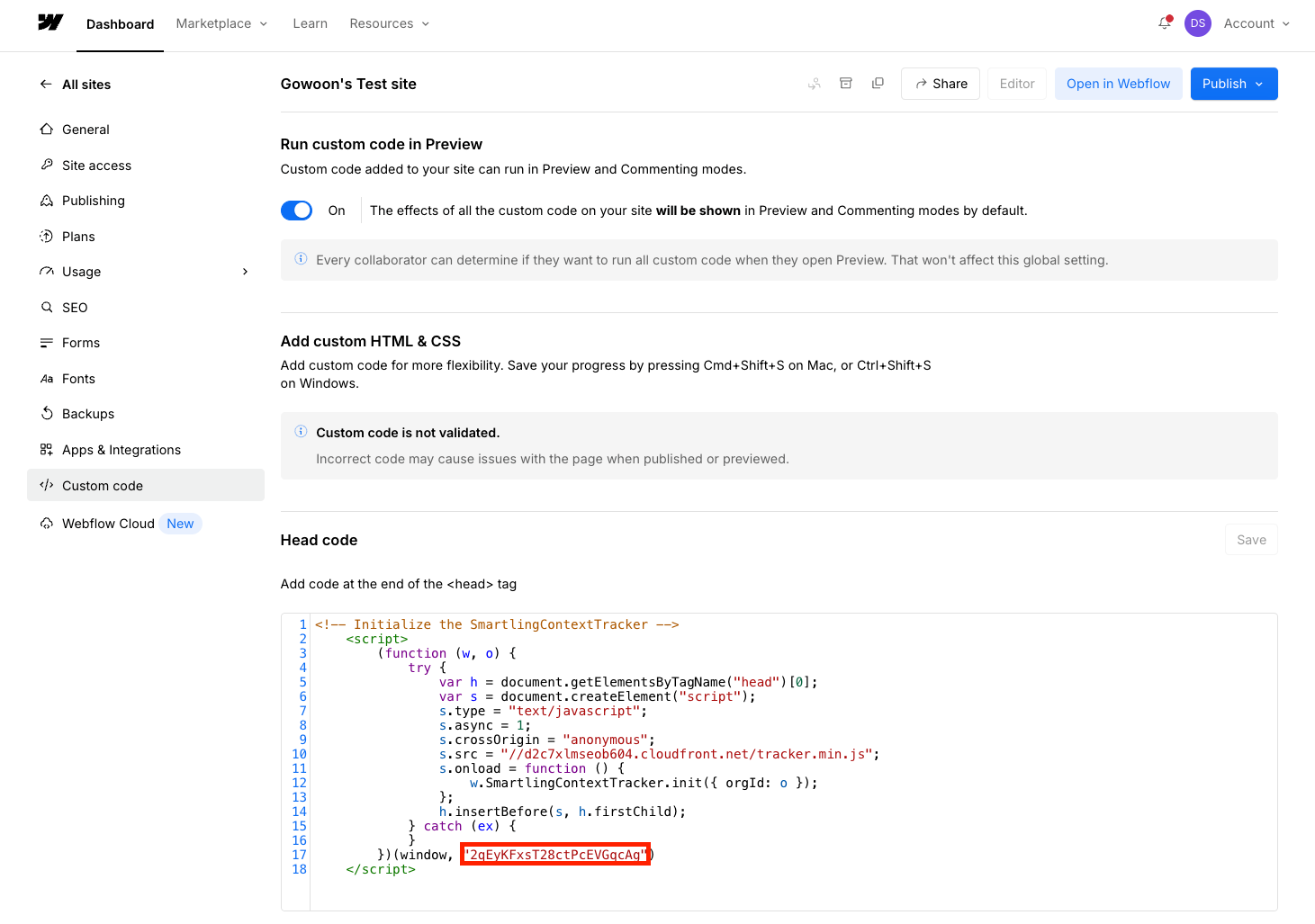Click the Backups restore icon
Image resolution: width=1315 pixels, height=924 pixels.
coord(47,414)
